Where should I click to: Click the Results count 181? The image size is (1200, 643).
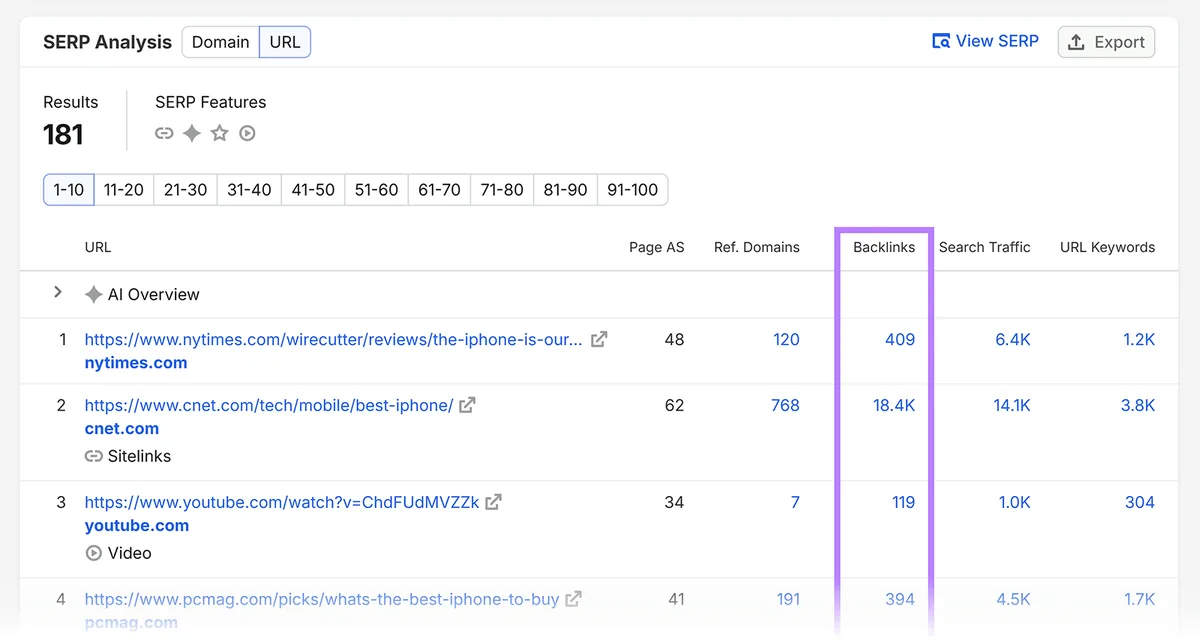click(x=63, y=134)
